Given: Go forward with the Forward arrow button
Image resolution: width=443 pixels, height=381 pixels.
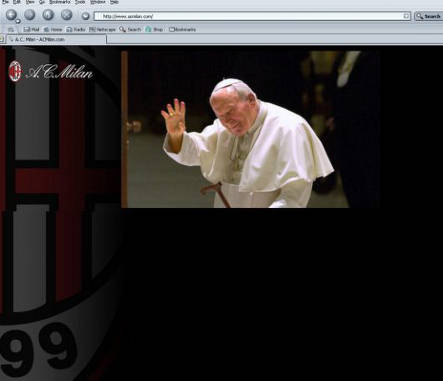Looking at the screenshot, I should pos(29,15).
